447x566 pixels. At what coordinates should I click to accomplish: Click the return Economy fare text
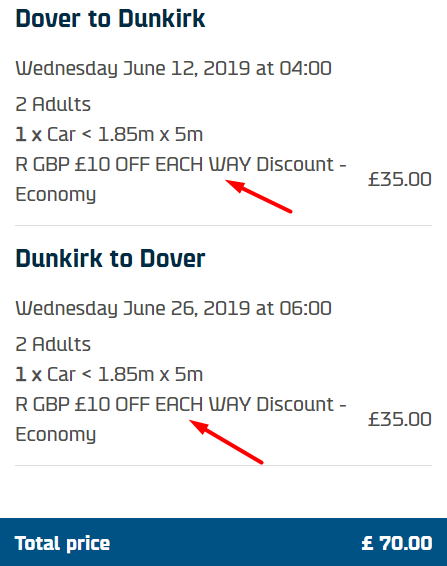click(56, 435)
